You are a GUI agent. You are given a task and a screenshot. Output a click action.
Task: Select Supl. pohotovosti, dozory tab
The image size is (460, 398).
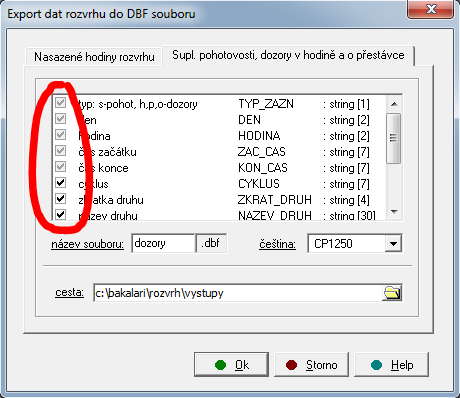[288, 55]
